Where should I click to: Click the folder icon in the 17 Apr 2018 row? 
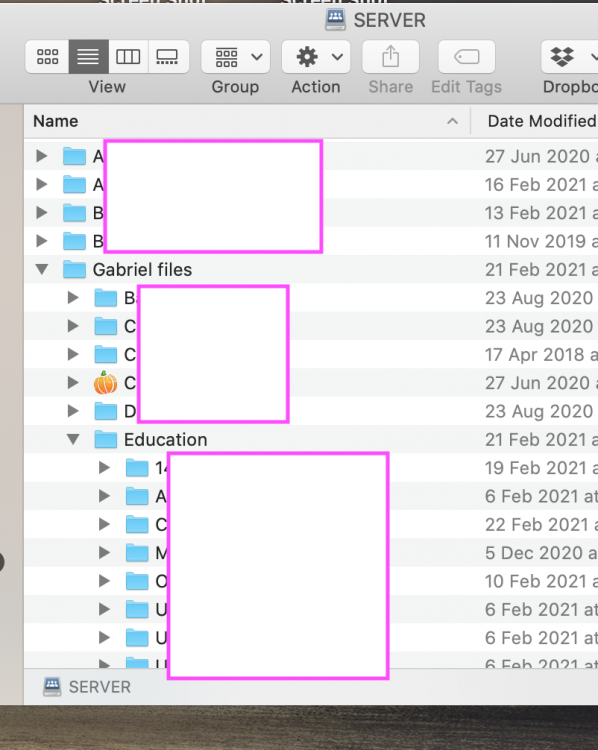[106, 354]
